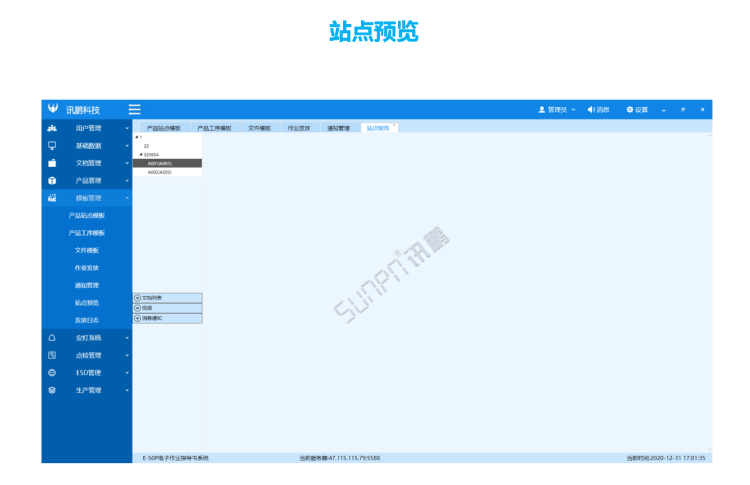The image size is (750, 485).
Task: Expand the 生产管理 menu arrow
Action: (x=127, y=390)
